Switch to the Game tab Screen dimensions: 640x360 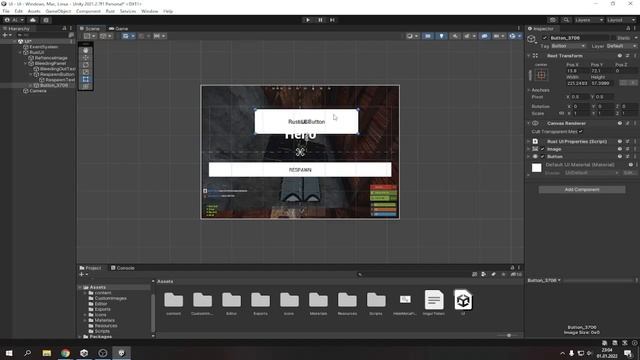coord(119,29)
